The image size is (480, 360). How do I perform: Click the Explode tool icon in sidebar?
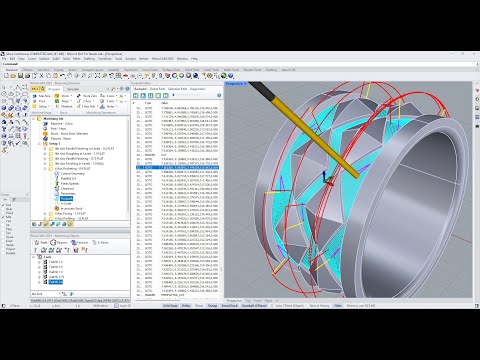click(11, 115)
